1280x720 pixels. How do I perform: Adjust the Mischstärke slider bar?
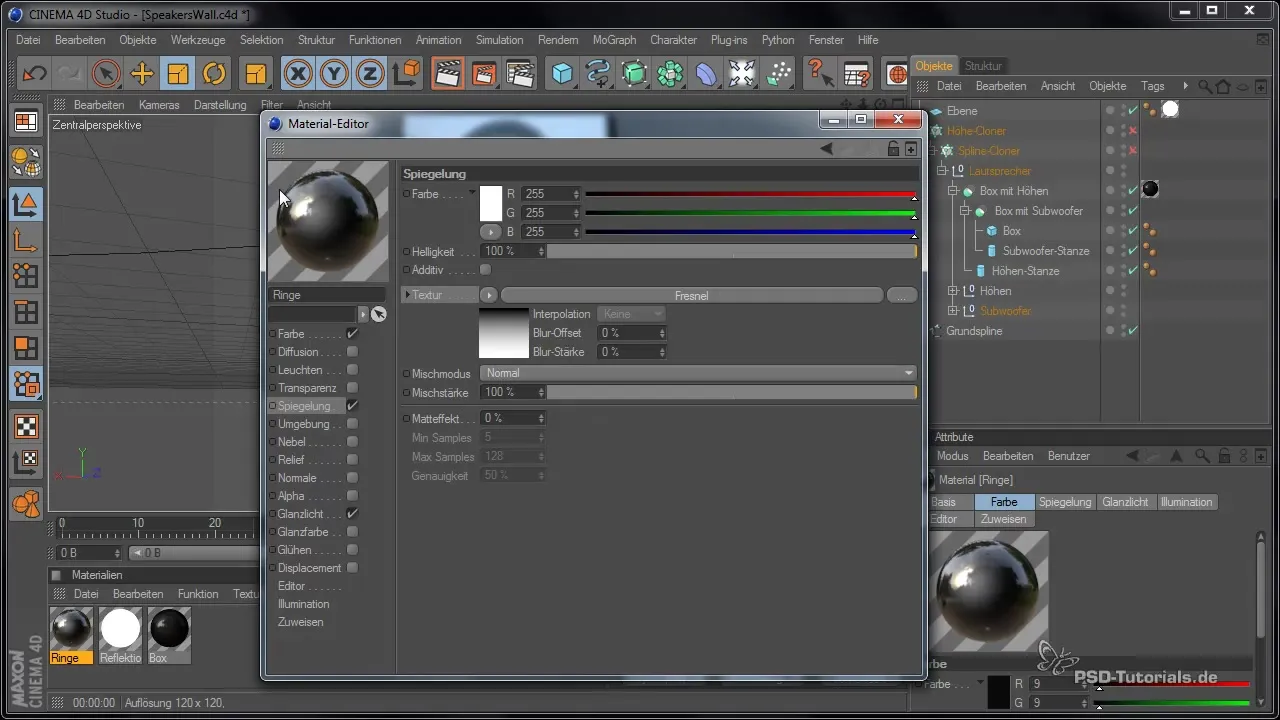pos(732,392)
